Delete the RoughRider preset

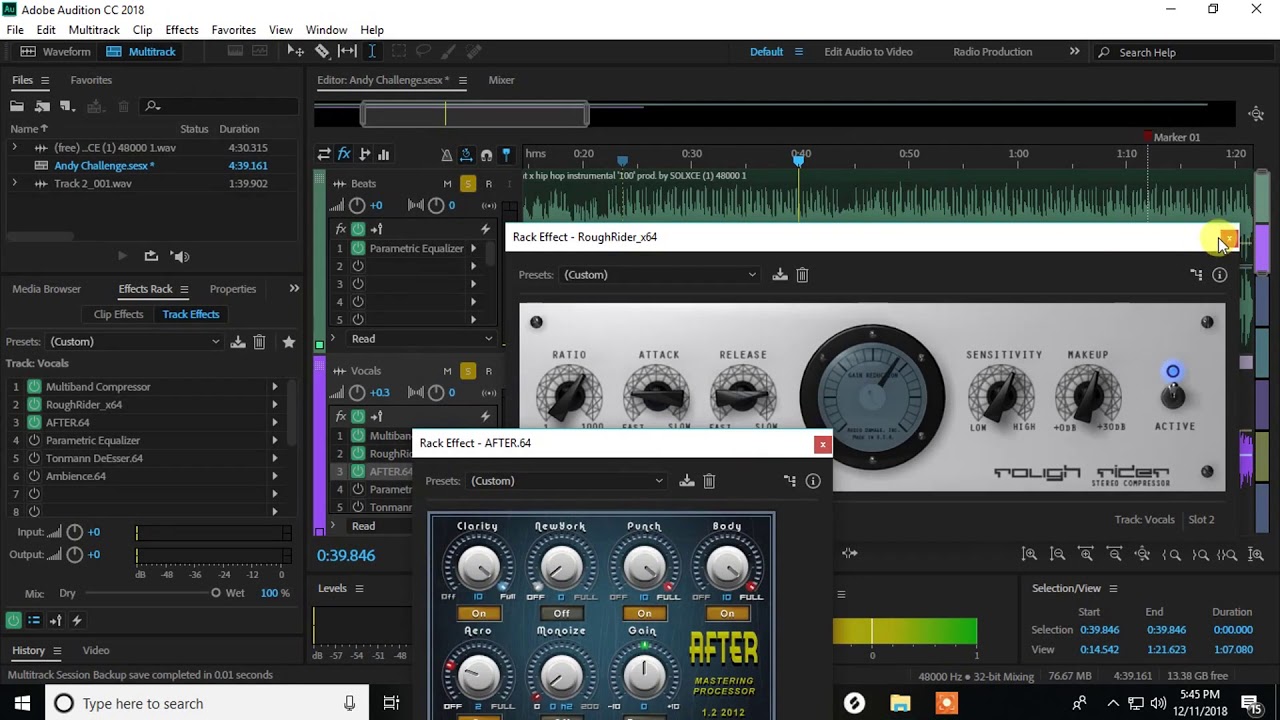802,275
